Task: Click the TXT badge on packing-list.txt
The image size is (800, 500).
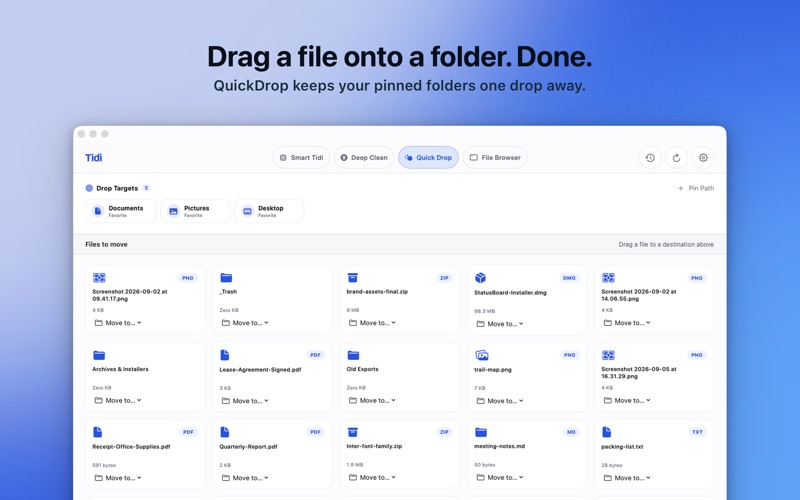Action: point(697,432)
